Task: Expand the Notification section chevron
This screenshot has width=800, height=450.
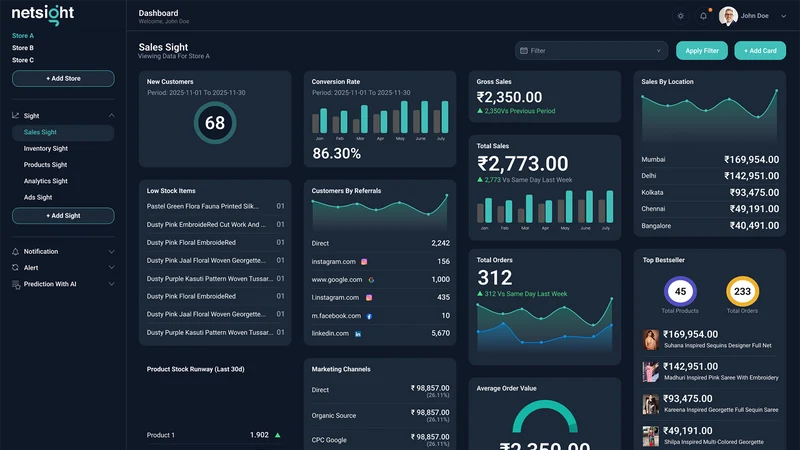Action: coord(111,252)
